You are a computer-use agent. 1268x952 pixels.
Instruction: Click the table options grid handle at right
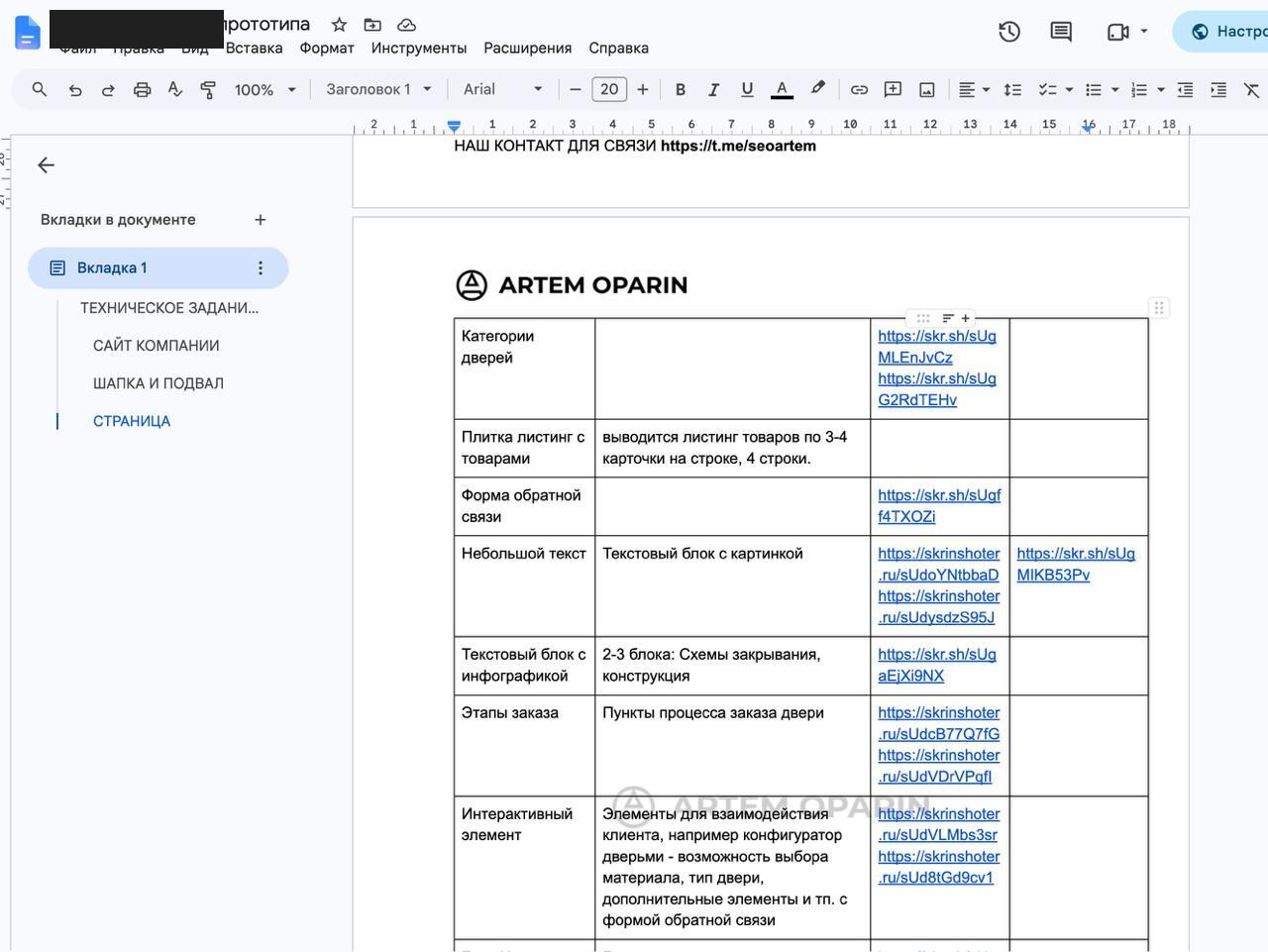point(1158,308)
